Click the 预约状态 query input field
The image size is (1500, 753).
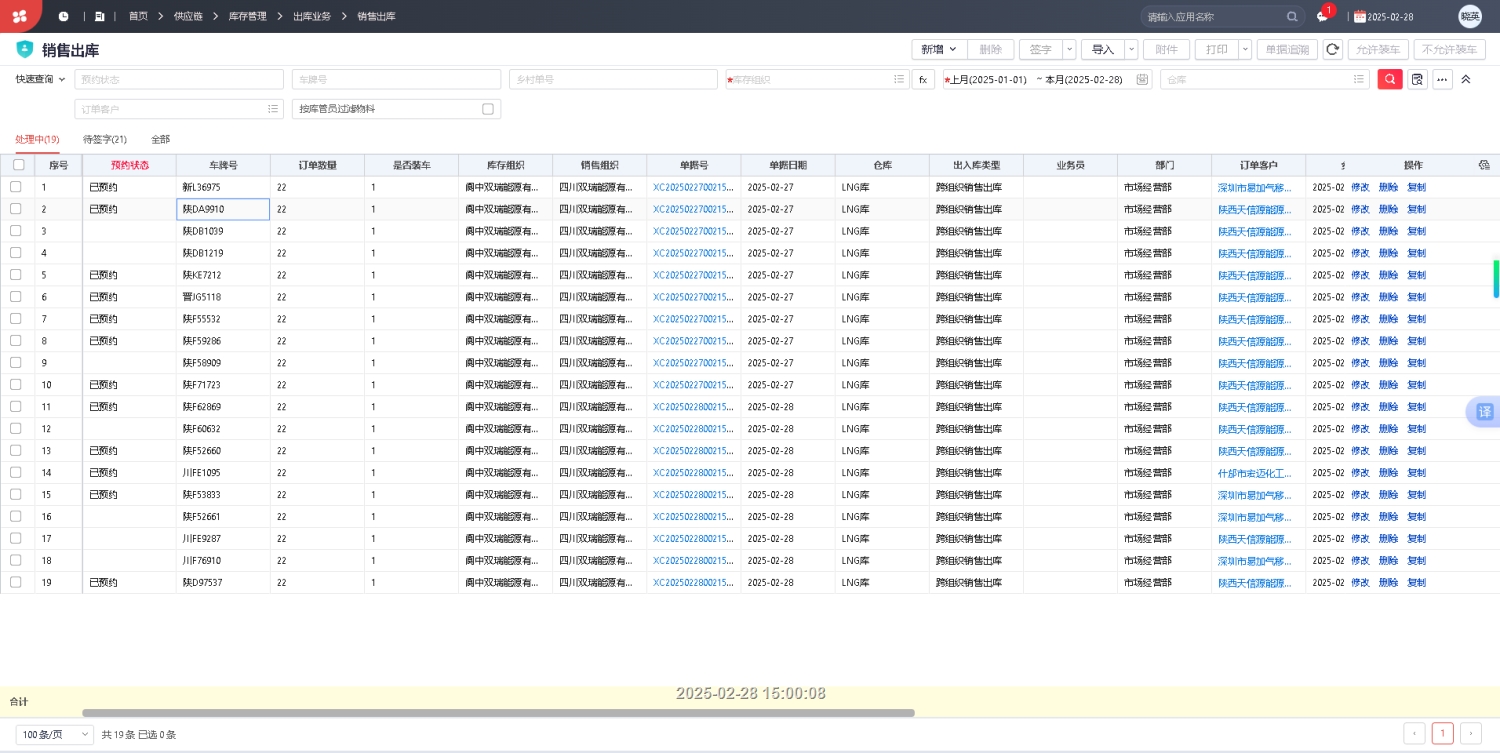point(179,79)
